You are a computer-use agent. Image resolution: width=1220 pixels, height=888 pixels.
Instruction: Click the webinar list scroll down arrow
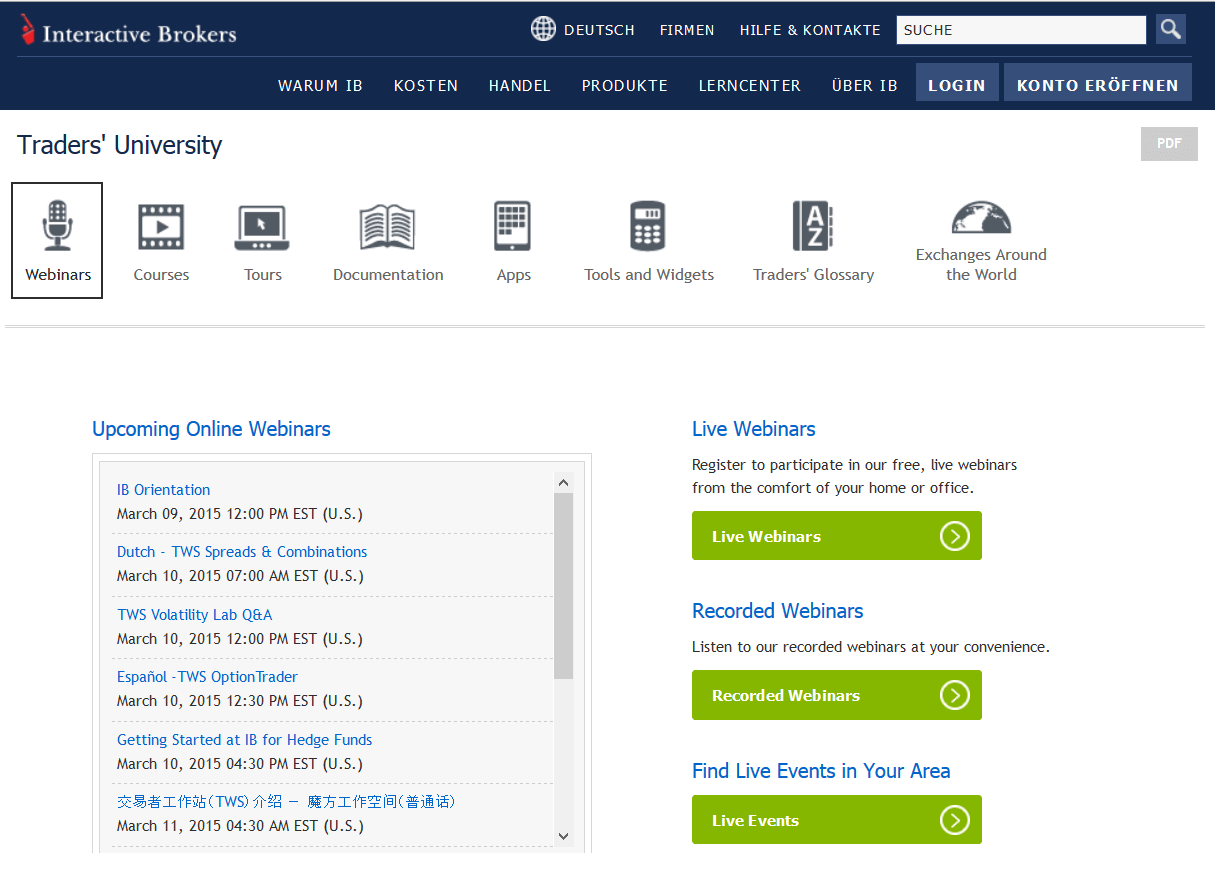coord(563,836)
